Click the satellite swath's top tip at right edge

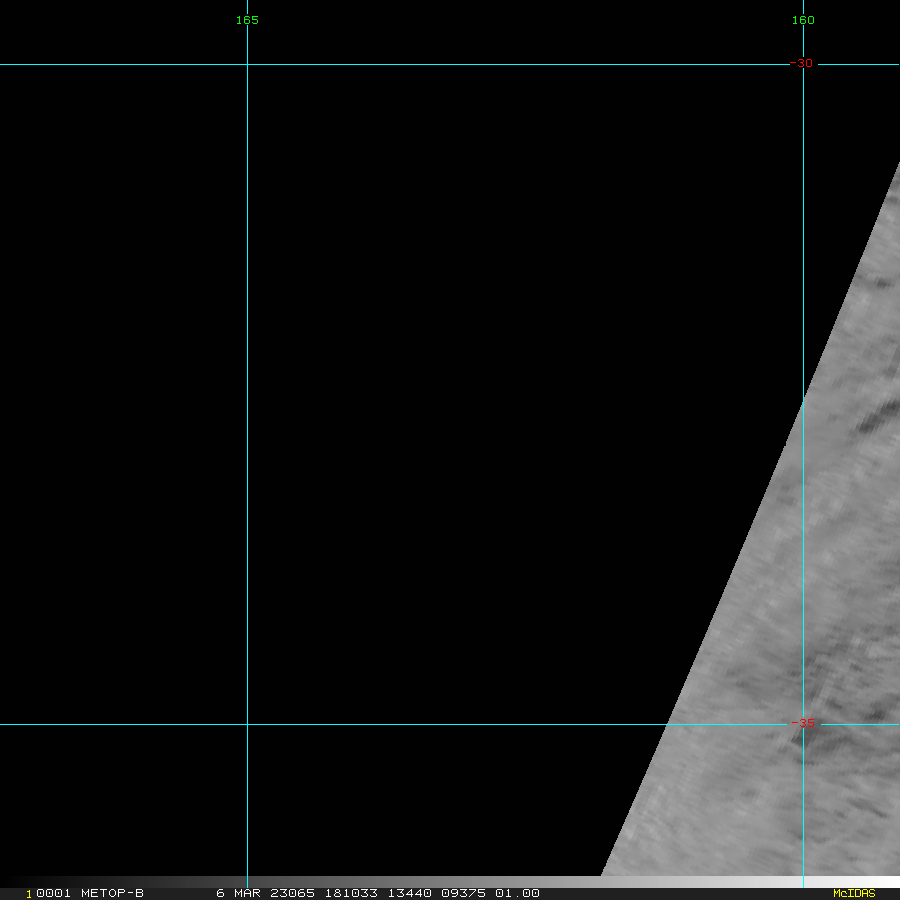click(x=897, y=165)
